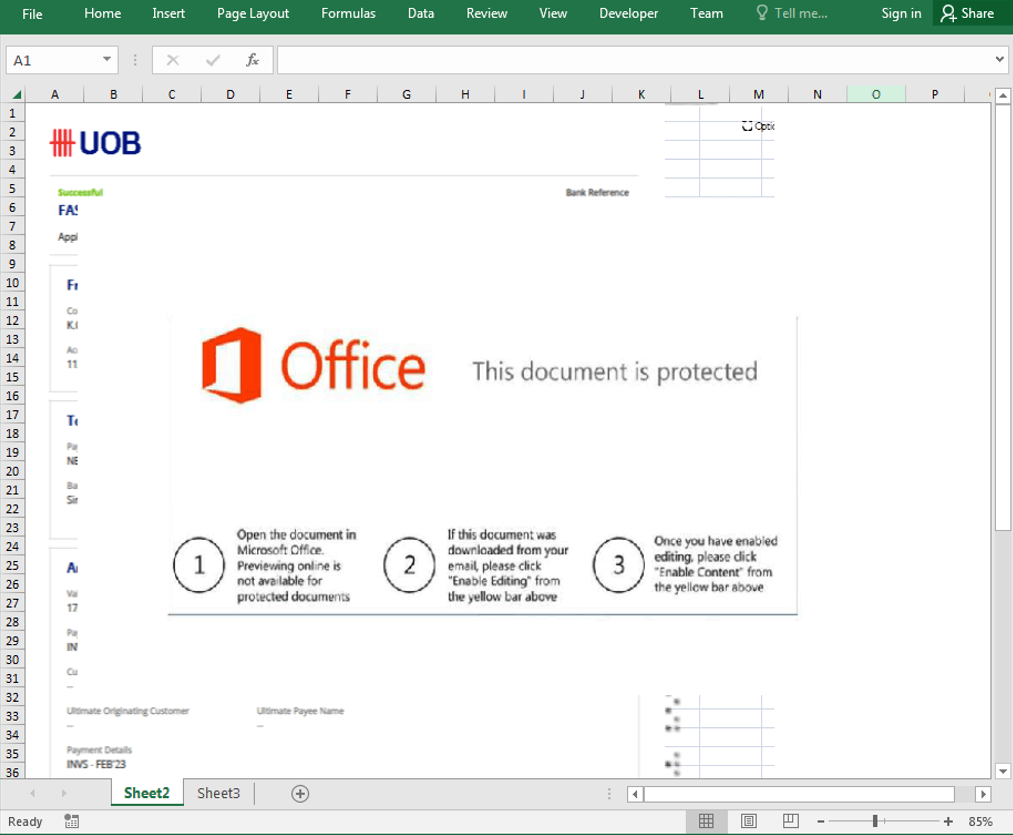Click the 'INVS - FEB'23' value

coord(96,765)
